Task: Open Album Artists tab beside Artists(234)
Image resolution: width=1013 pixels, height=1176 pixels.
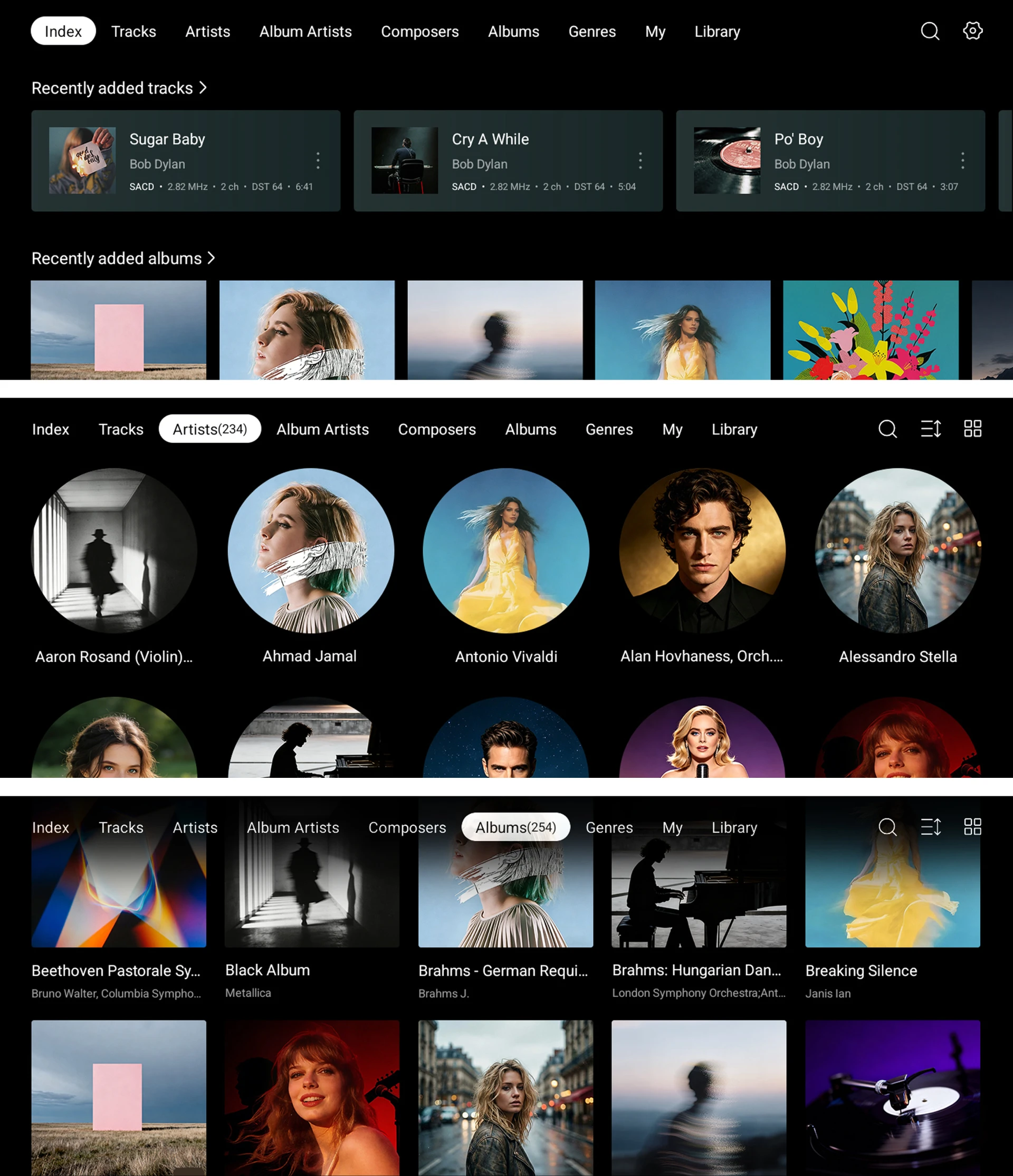Action: pyautogui.click(x=322, y=429)
